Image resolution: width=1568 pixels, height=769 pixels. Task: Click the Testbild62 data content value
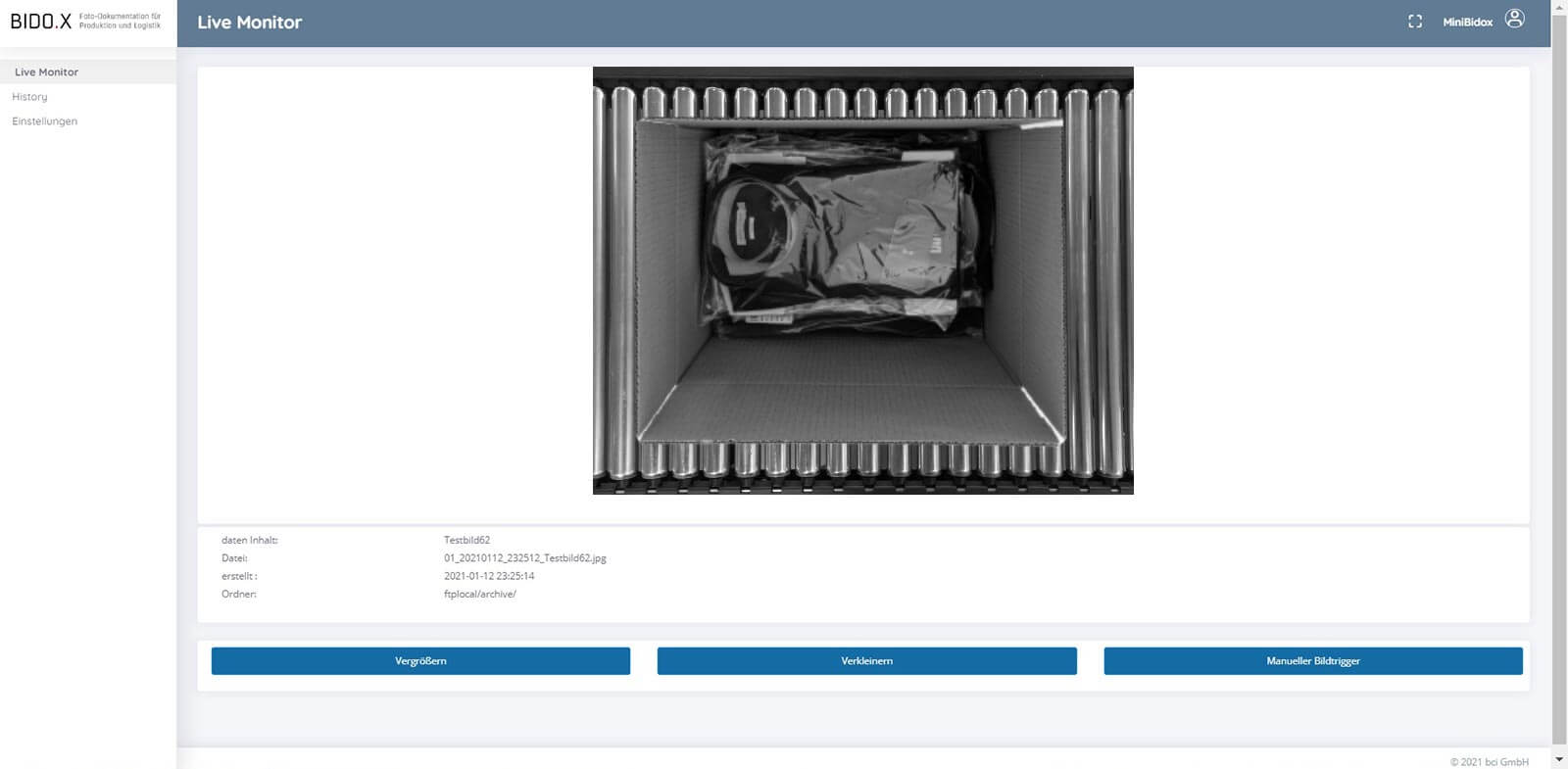[x=466, y=540]
